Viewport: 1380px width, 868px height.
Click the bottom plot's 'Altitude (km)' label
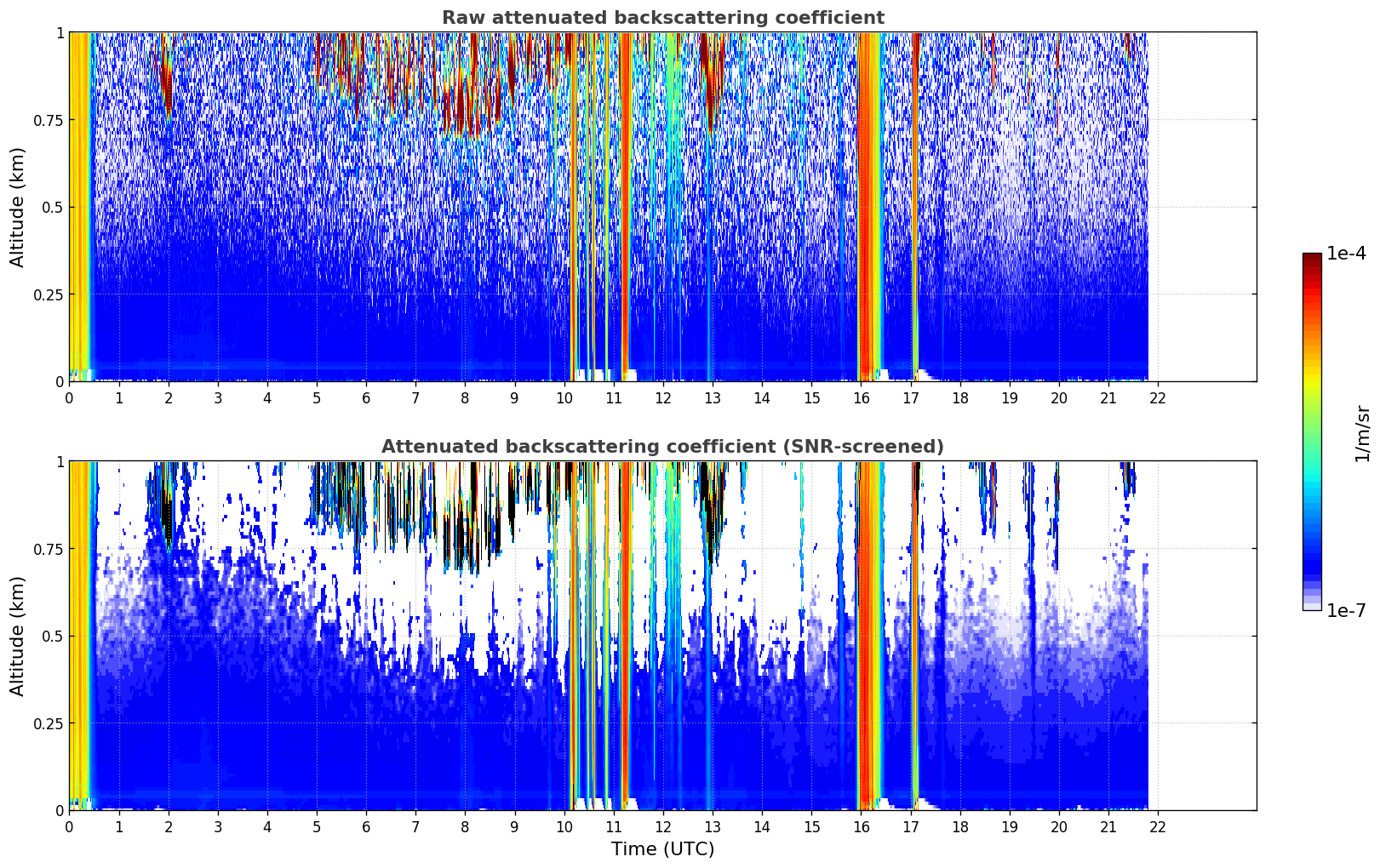18,636
